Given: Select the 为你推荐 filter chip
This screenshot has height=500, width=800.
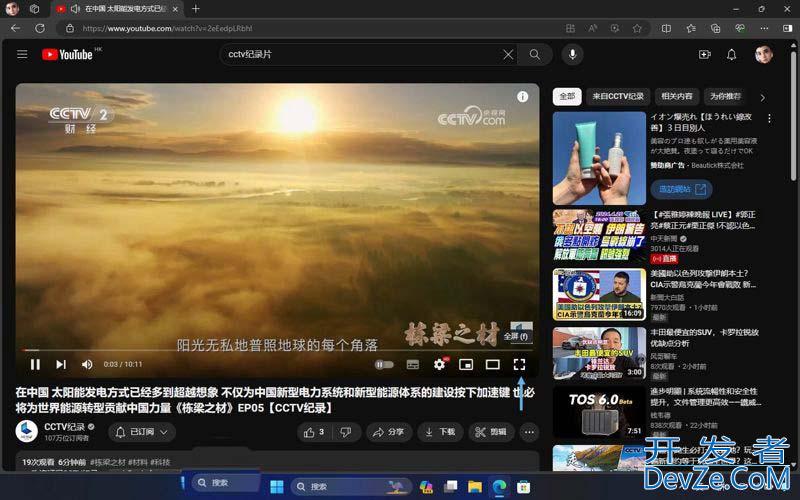Looking at the screenshot, I should (724, 96).
